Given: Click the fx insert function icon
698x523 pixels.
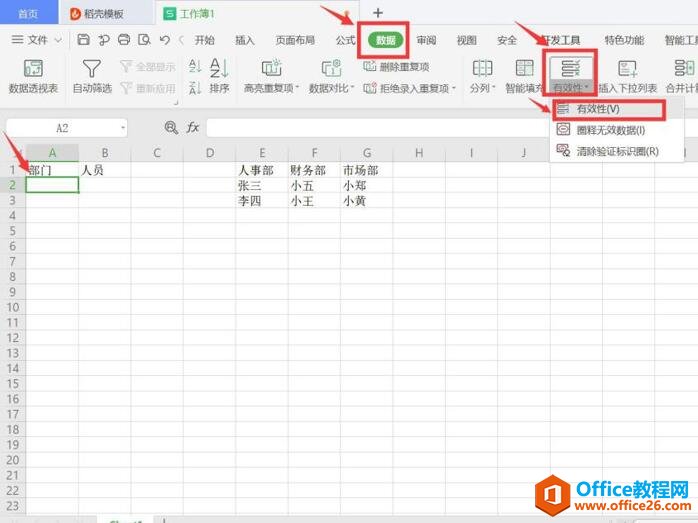Looking at the screenshot, I should point(192,128).
